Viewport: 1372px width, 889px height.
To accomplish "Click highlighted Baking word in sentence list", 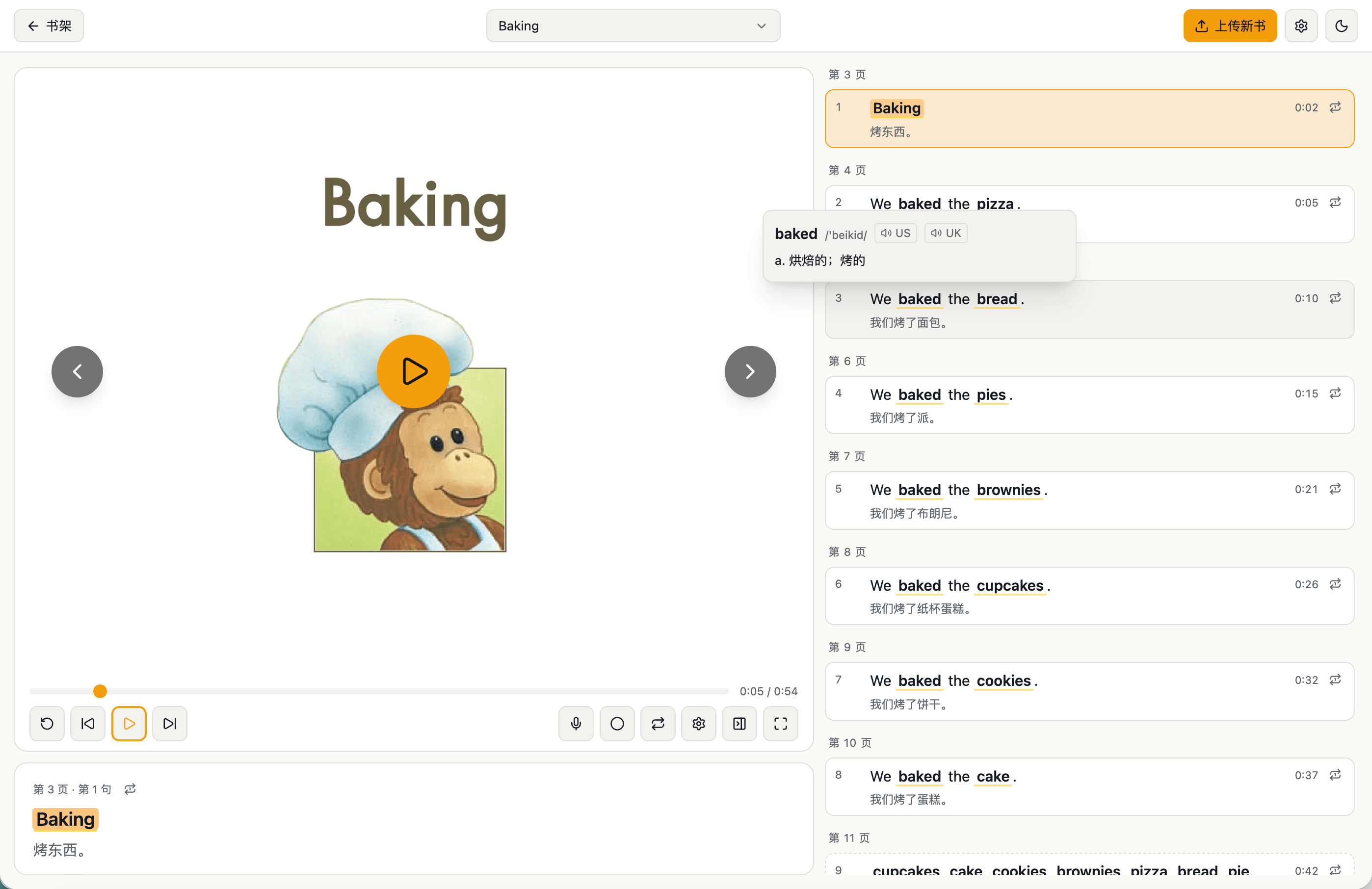I will 897,108.
